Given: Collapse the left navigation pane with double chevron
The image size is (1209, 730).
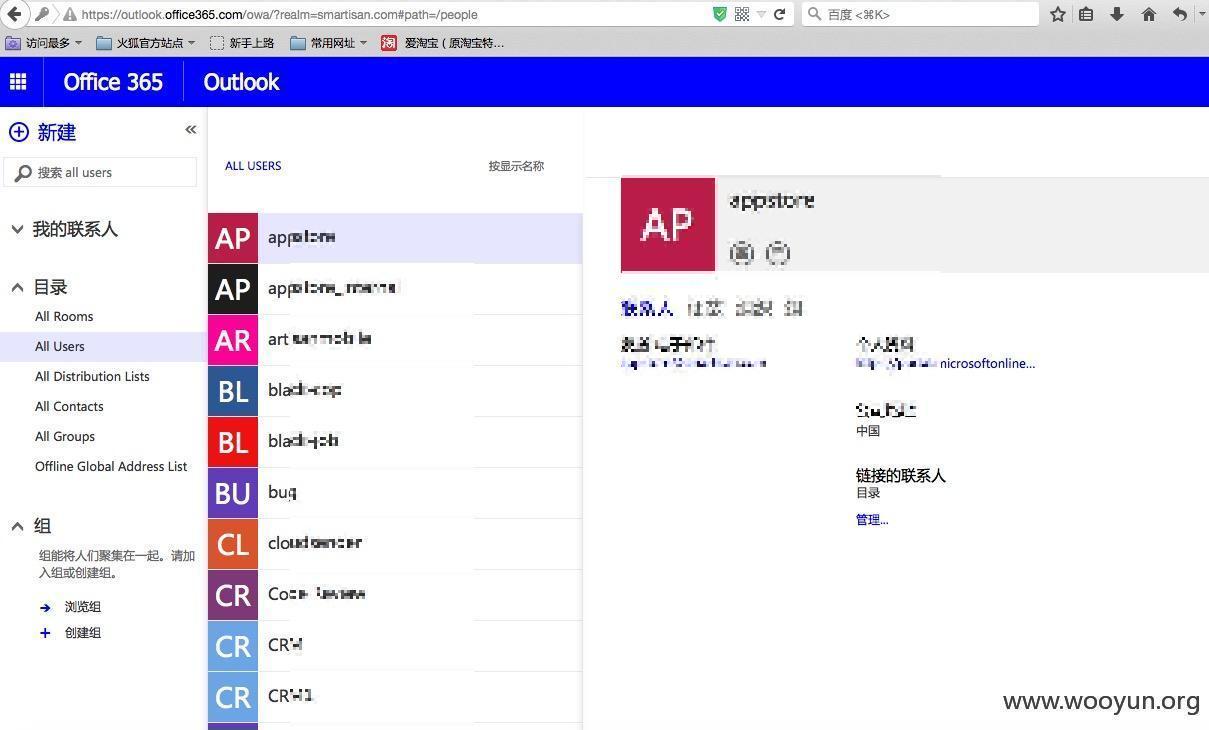Looking at the screenshot, I should point(191,129).
